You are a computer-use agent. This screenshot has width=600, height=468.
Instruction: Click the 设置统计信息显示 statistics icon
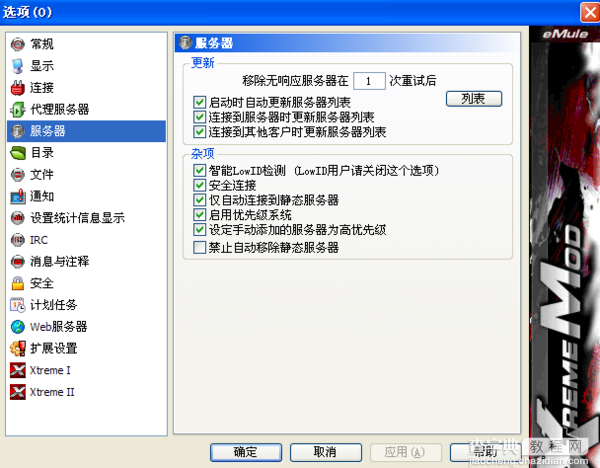click(x=18, y=218)
